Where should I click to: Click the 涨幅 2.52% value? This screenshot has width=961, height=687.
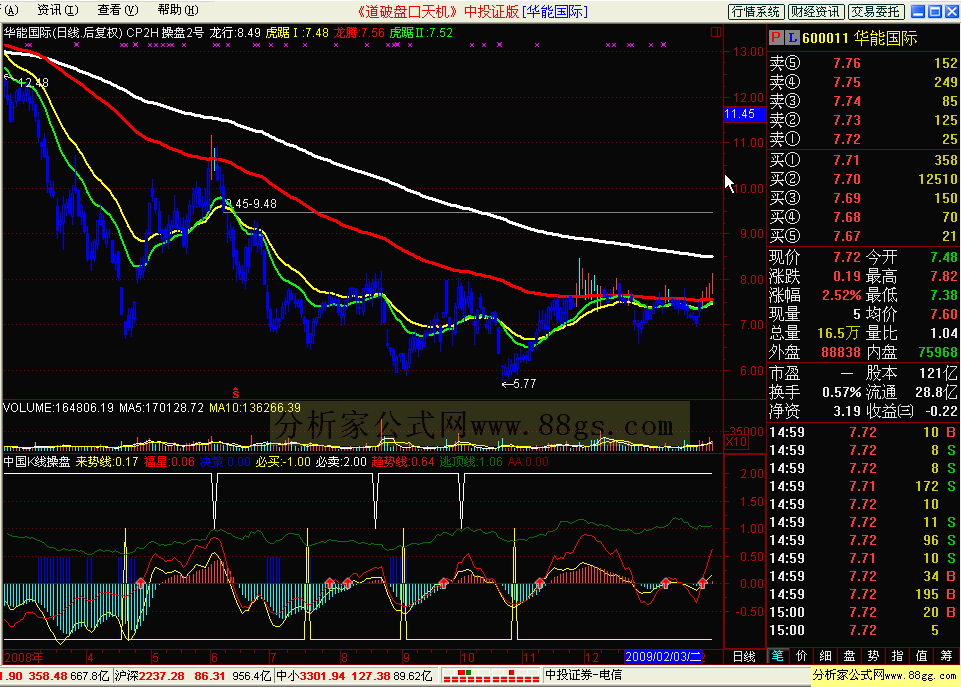point(841,295)
